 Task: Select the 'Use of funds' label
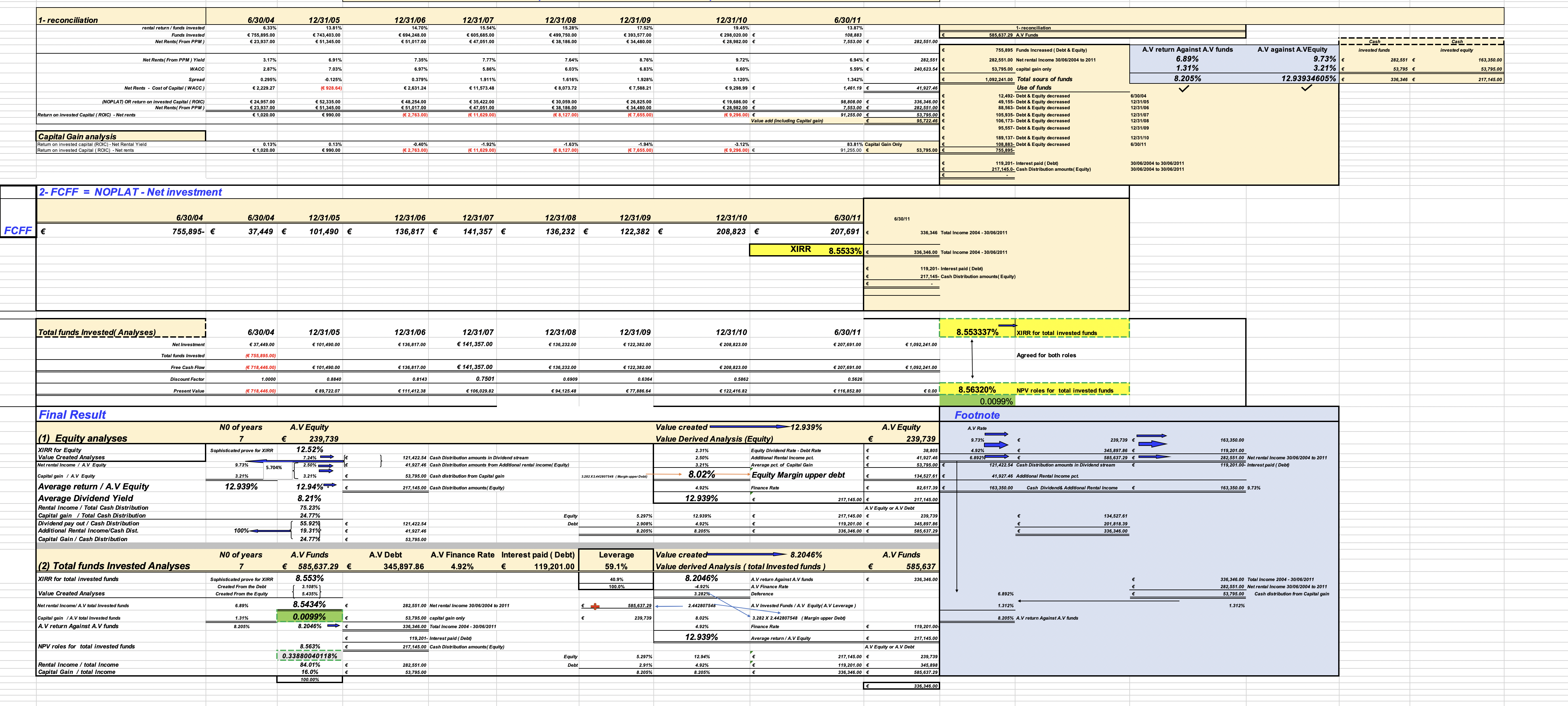click(1033, 88)
